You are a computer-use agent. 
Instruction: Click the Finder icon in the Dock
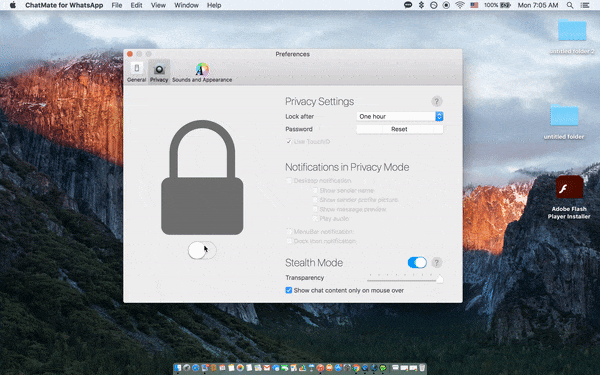click(178, 368)
